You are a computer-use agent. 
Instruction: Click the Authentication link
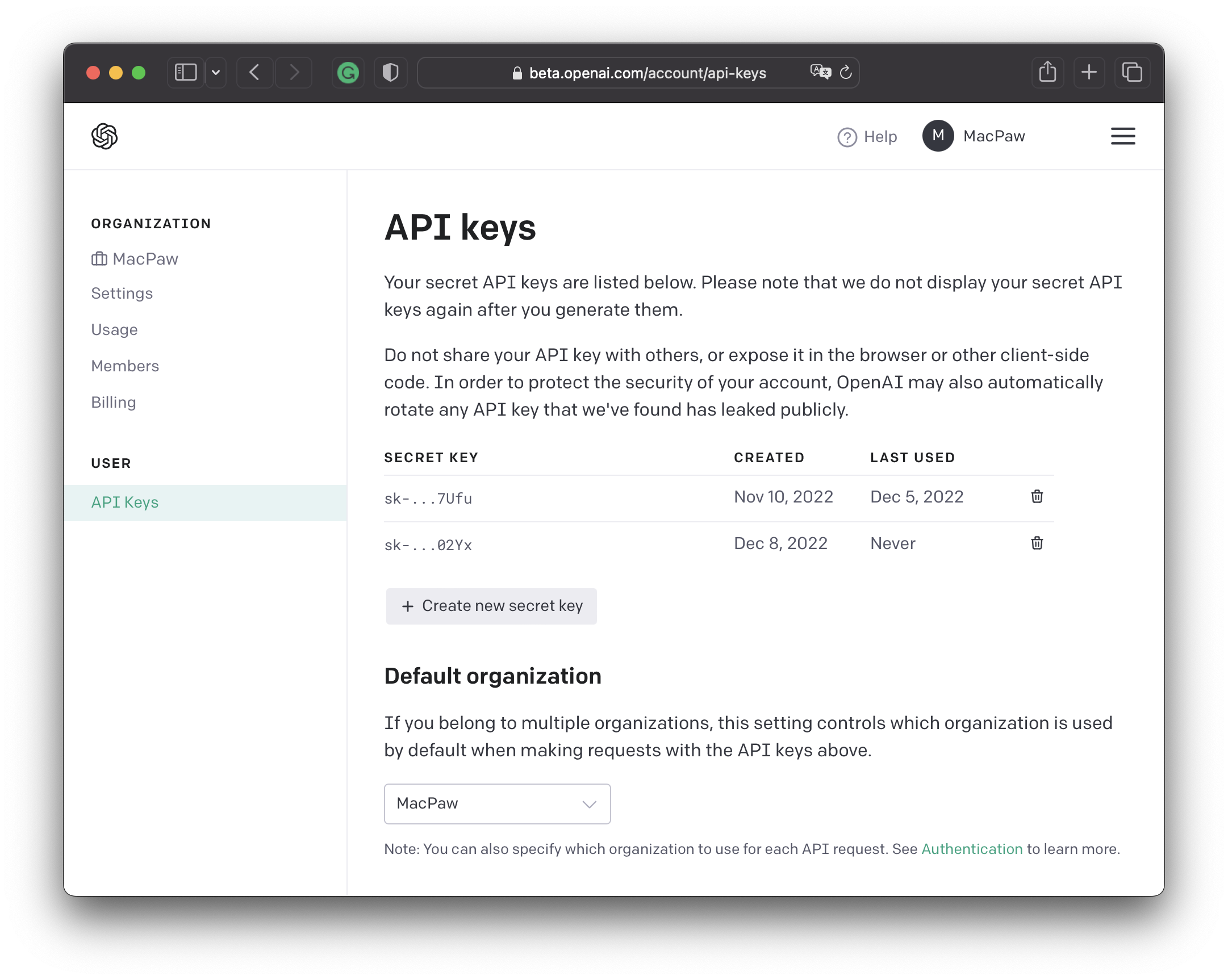coord(969,848)
